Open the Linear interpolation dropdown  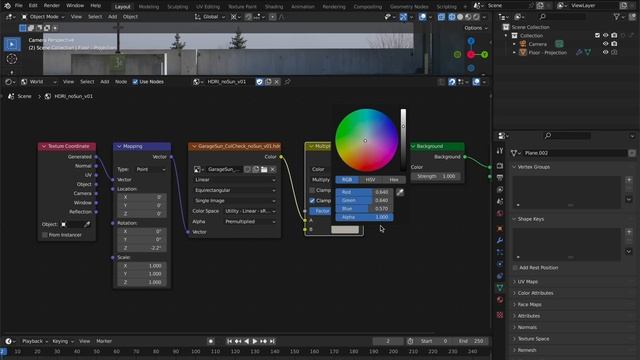235,180
